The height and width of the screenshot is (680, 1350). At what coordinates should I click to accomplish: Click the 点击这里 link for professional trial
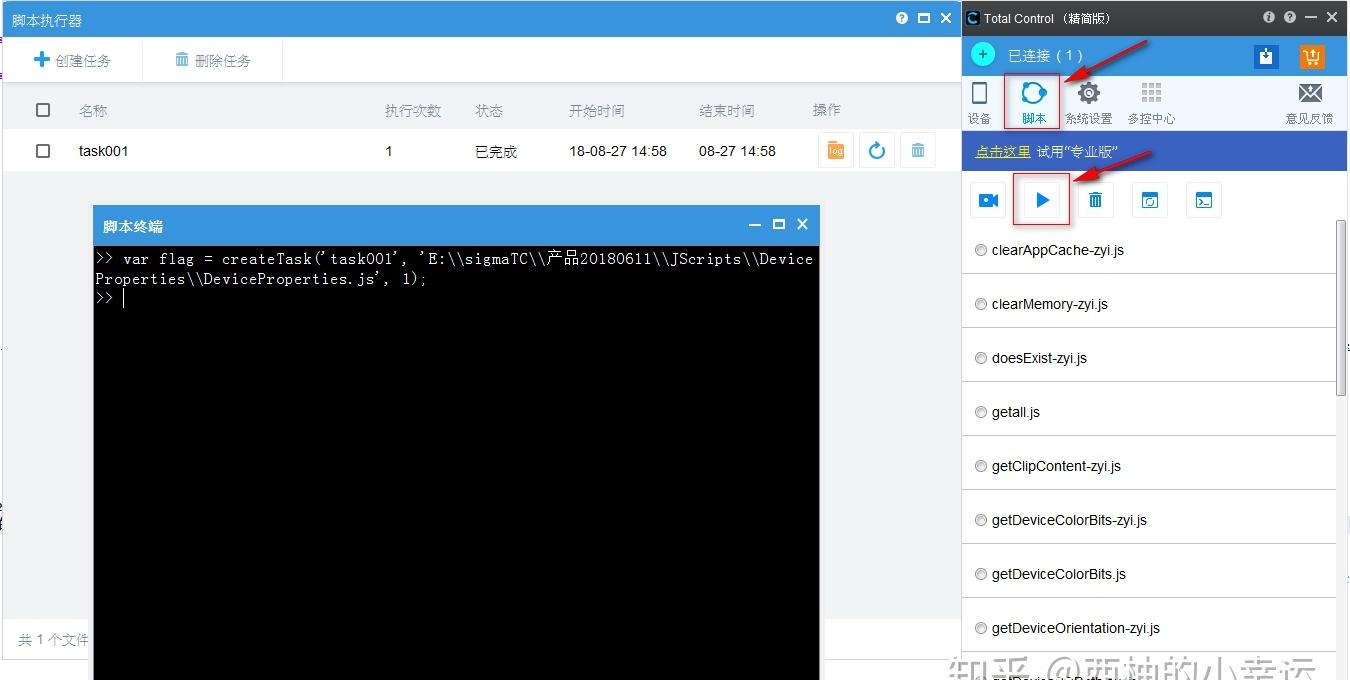(1003, 152)
